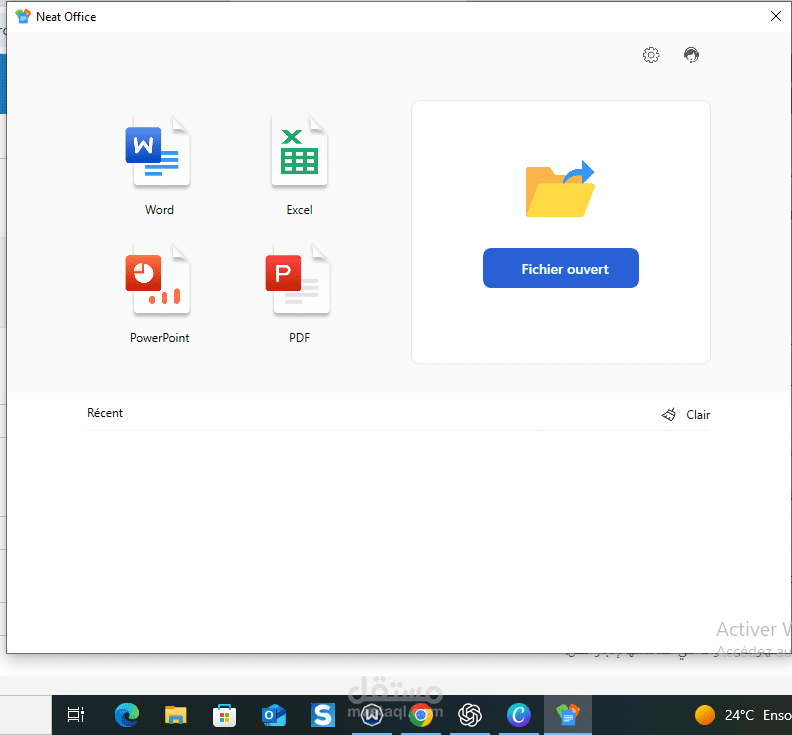Launch the PowerPoint presentation editor
The width and height of the screenshot is (792, 735).
[158, 279]
